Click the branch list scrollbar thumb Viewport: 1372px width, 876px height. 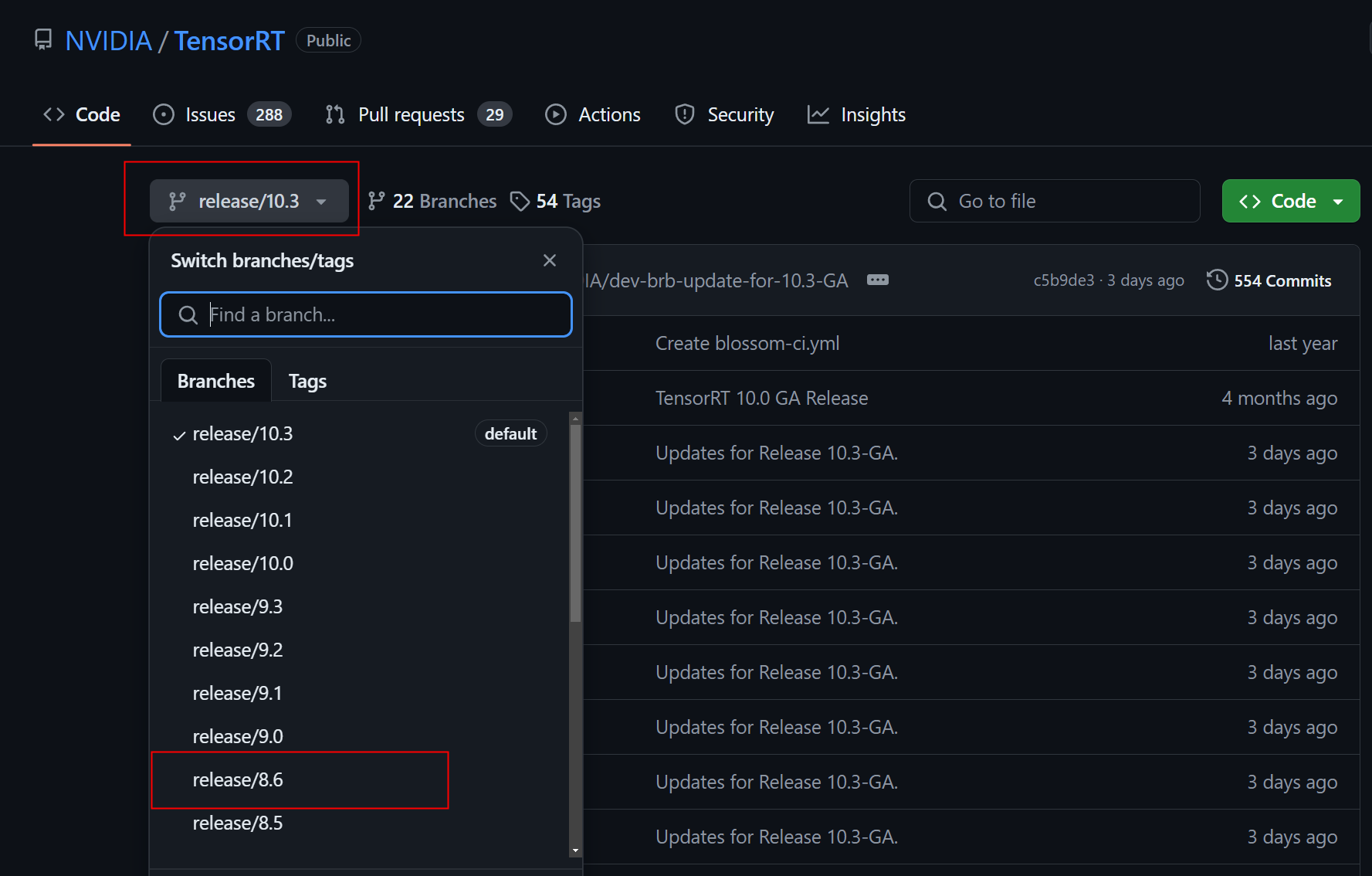click(575, 523)
